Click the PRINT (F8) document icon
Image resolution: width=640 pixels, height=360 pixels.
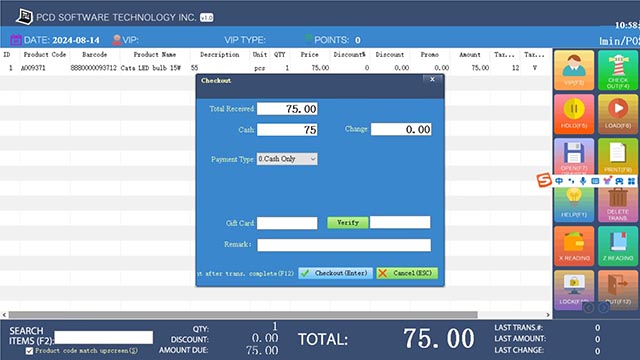[x=618, y=156]
